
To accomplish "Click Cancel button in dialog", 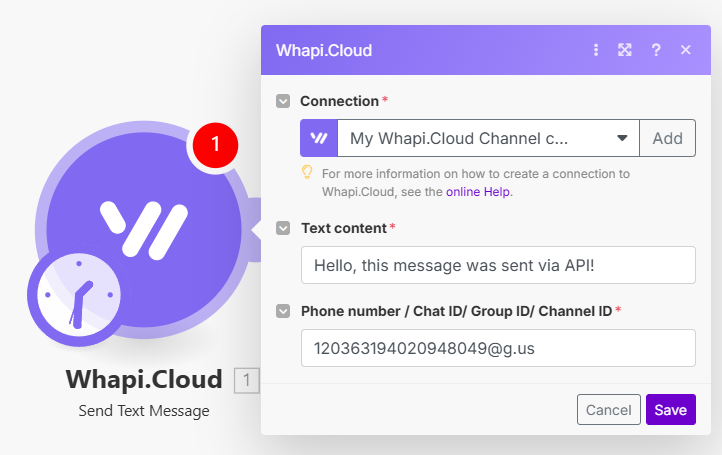I will [x=609, y=409].
